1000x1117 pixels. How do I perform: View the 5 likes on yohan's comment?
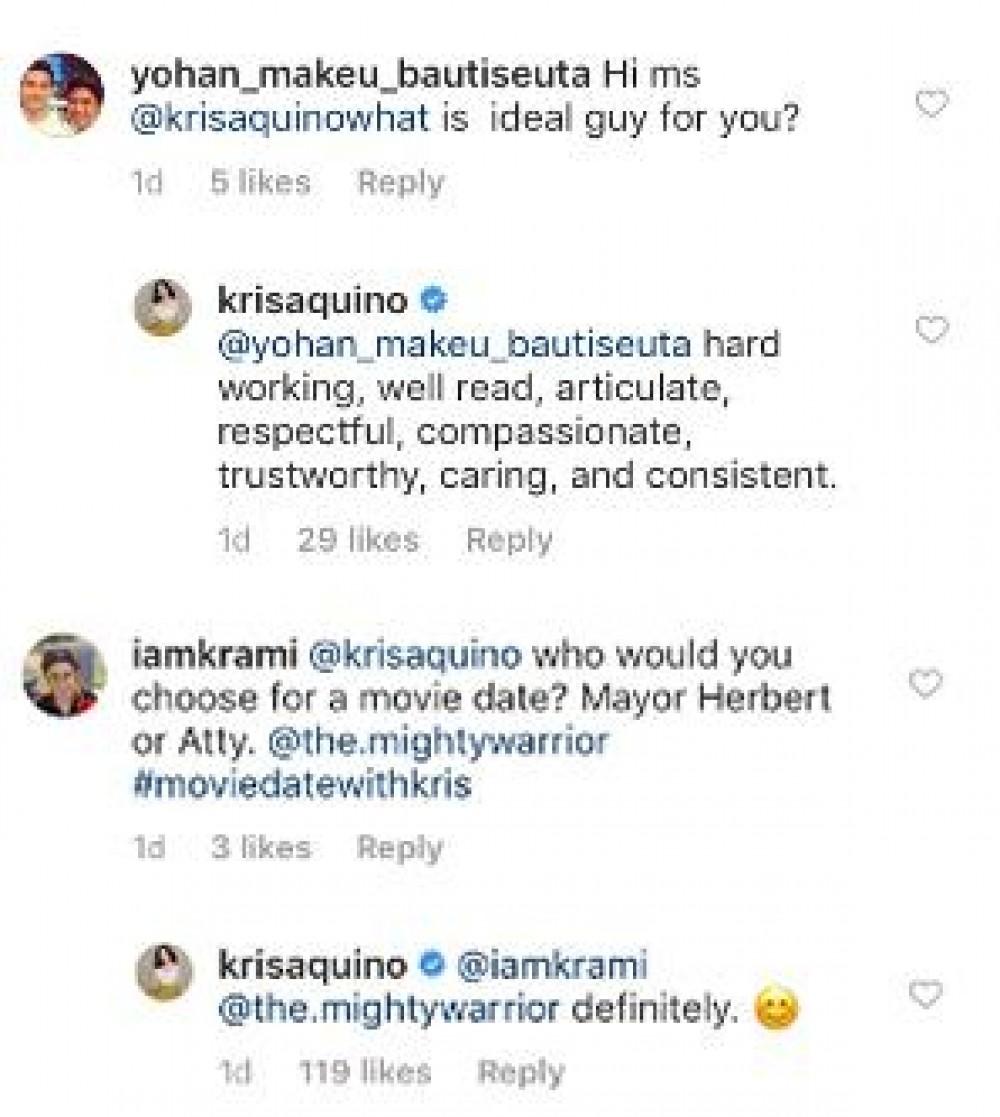click(260, 182)
